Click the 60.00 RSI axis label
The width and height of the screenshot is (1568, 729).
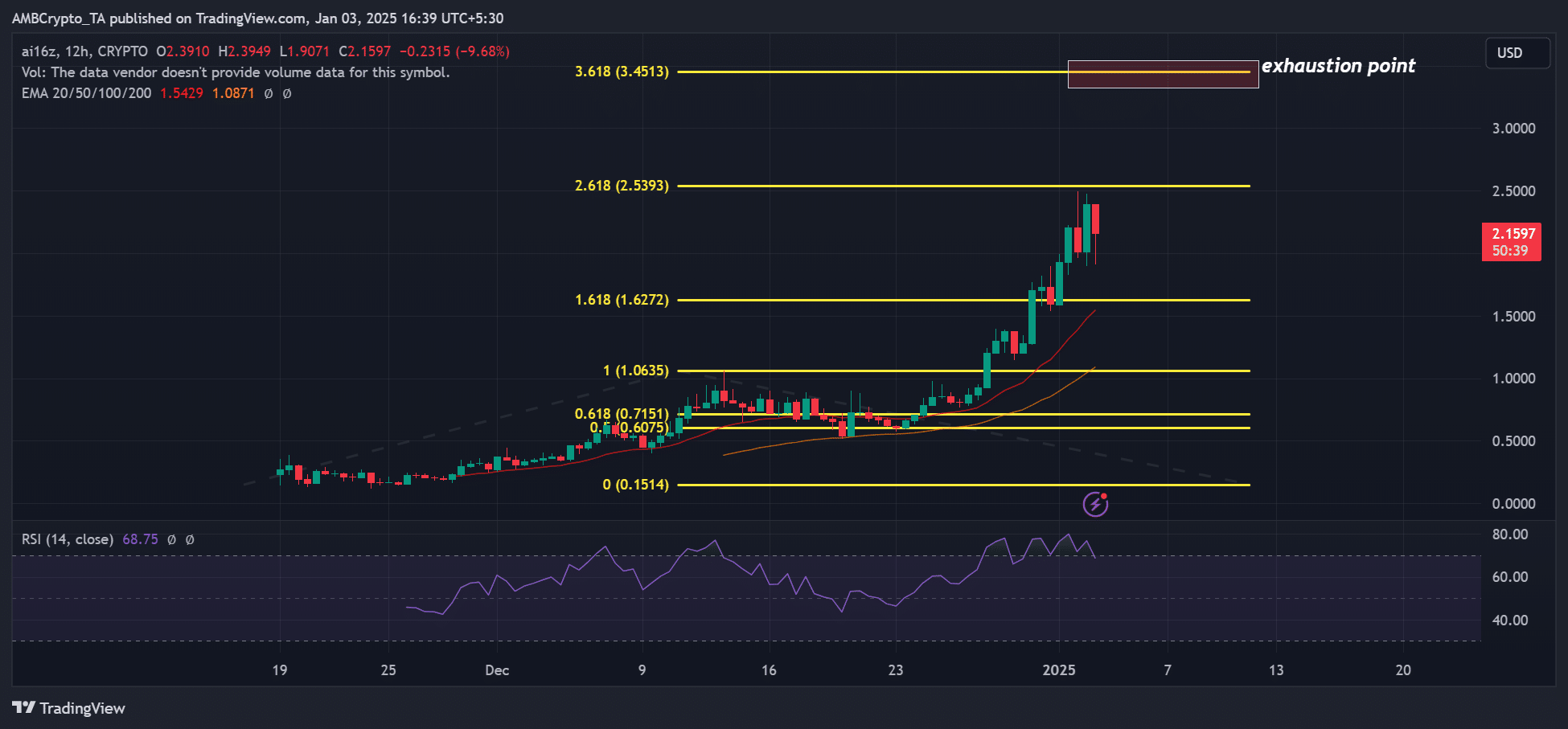1510,577
